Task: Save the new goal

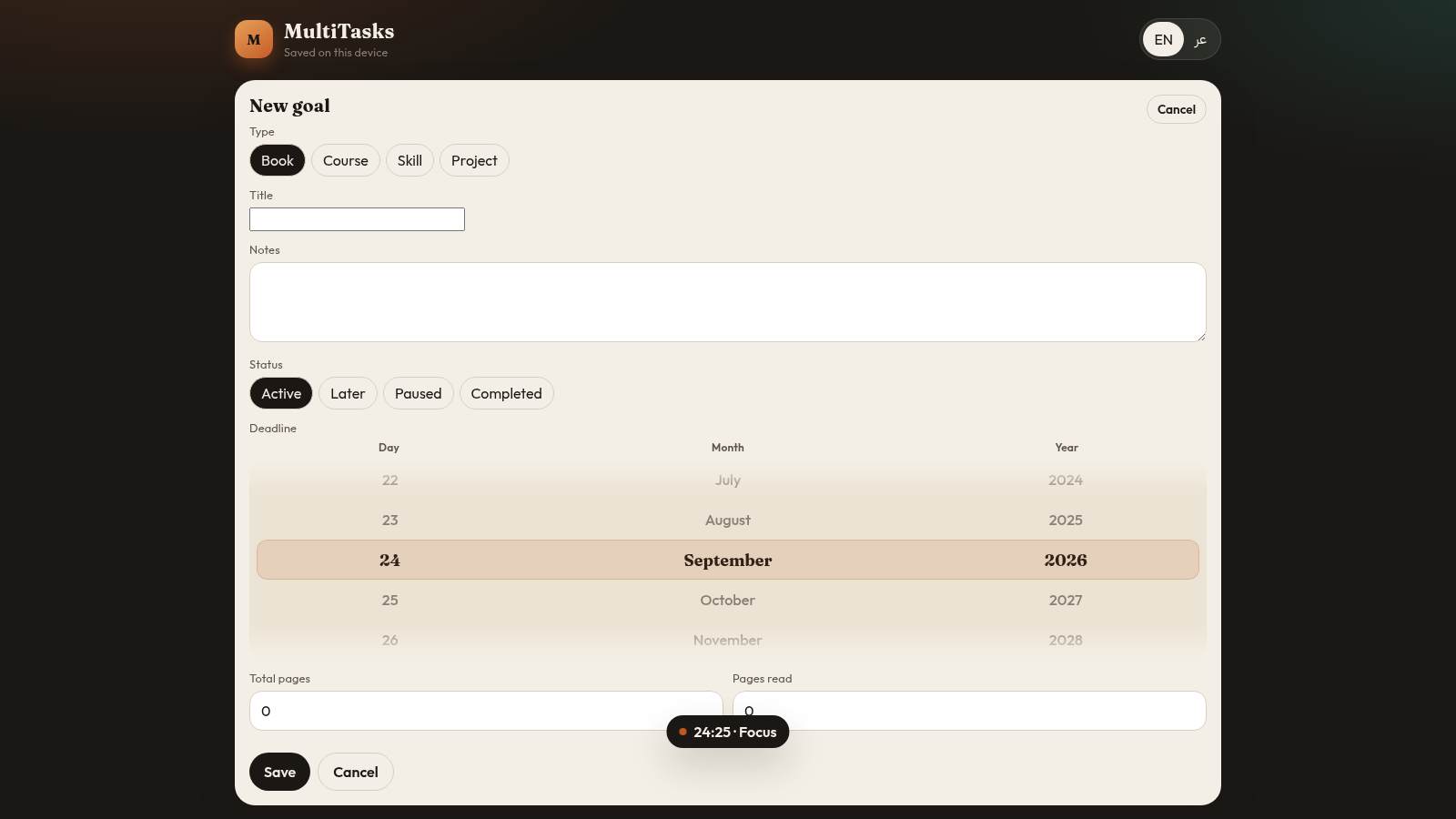Action: pyautogui.click(x=279, y=772)
